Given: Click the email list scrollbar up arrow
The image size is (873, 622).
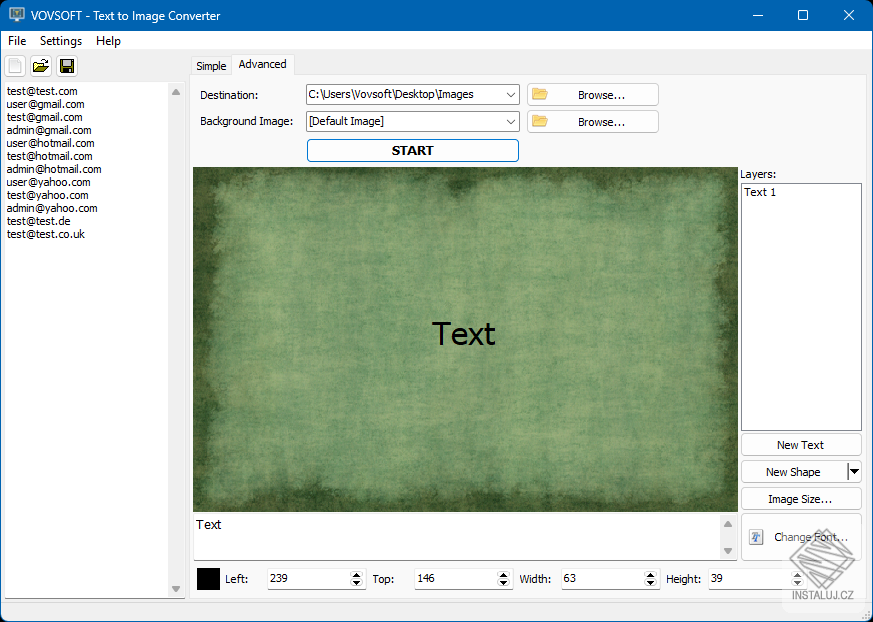Looking at the screenshot, I should 176,92.
